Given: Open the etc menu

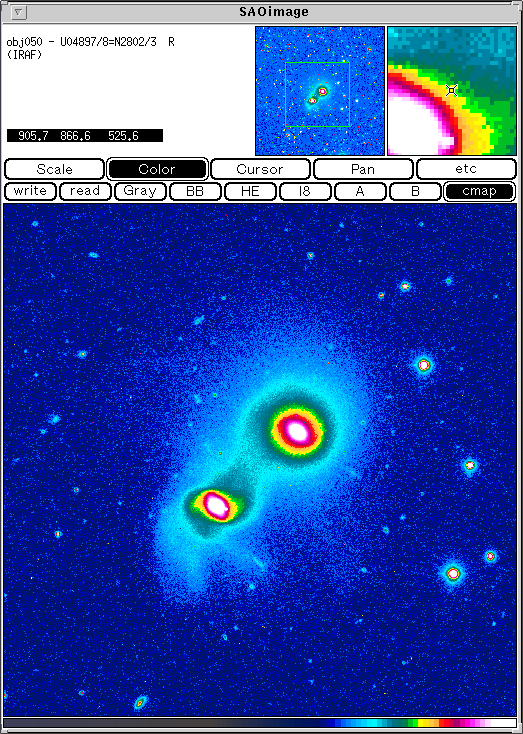Looking at the screenshot, I should tap(466, 169).
